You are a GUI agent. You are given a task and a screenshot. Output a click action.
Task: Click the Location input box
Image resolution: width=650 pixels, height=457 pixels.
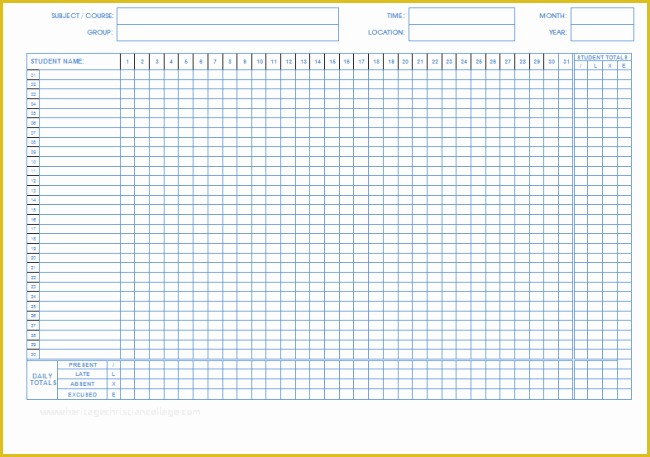tap(461, 32)
